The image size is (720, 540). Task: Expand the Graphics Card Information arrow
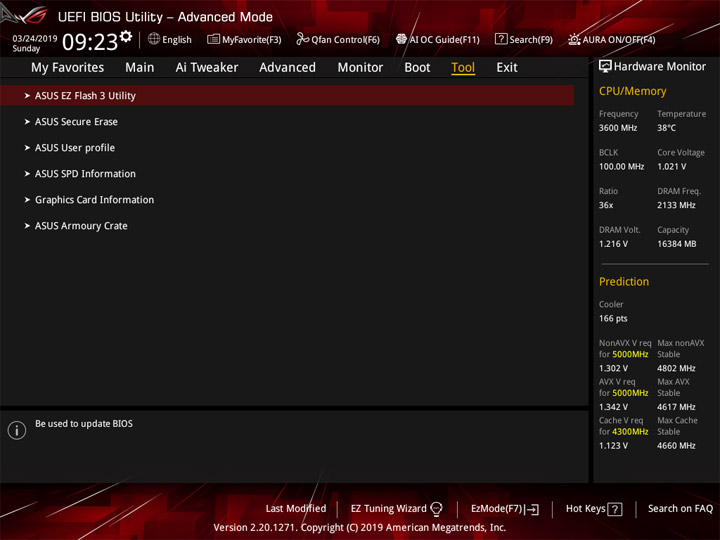(27, 200)
